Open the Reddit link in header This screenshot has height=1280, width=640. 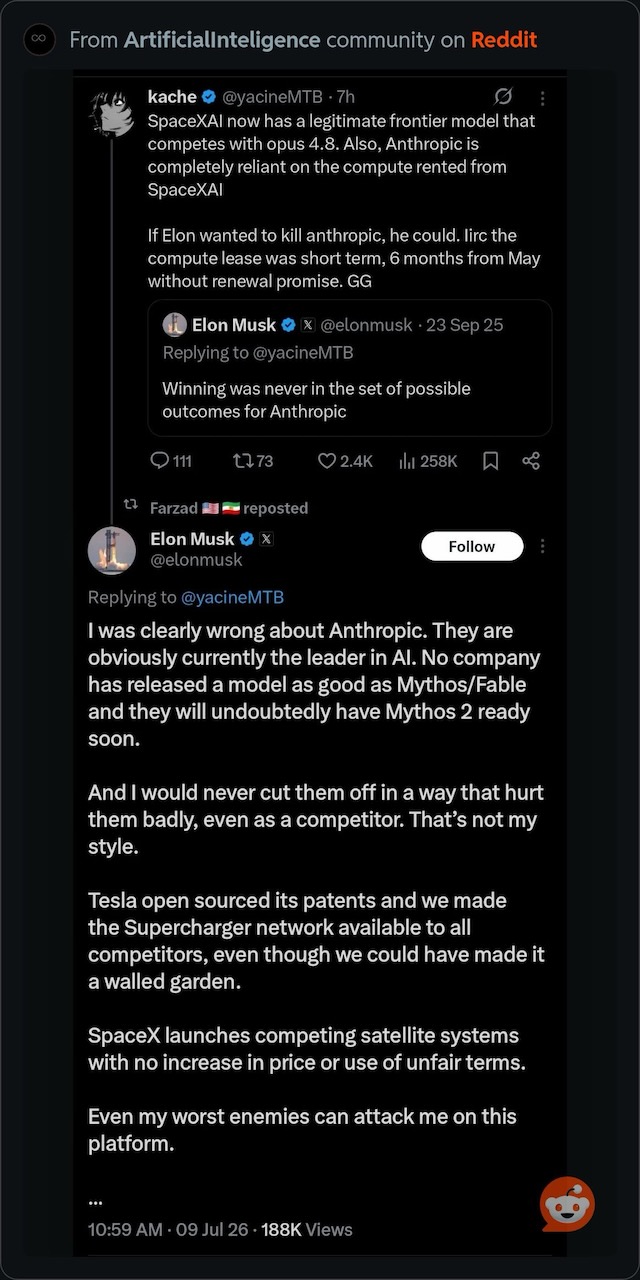click(x=504, y=40)
